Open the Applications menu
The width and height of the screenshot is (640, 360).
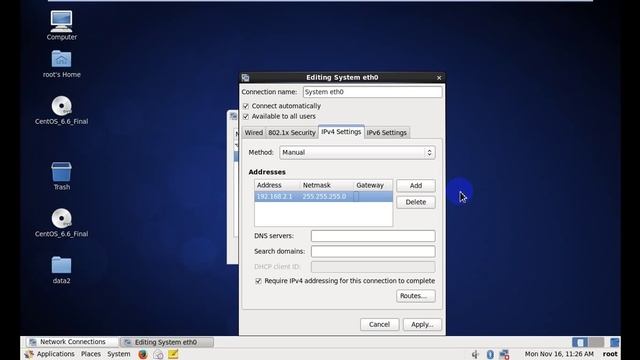[56, 354]
